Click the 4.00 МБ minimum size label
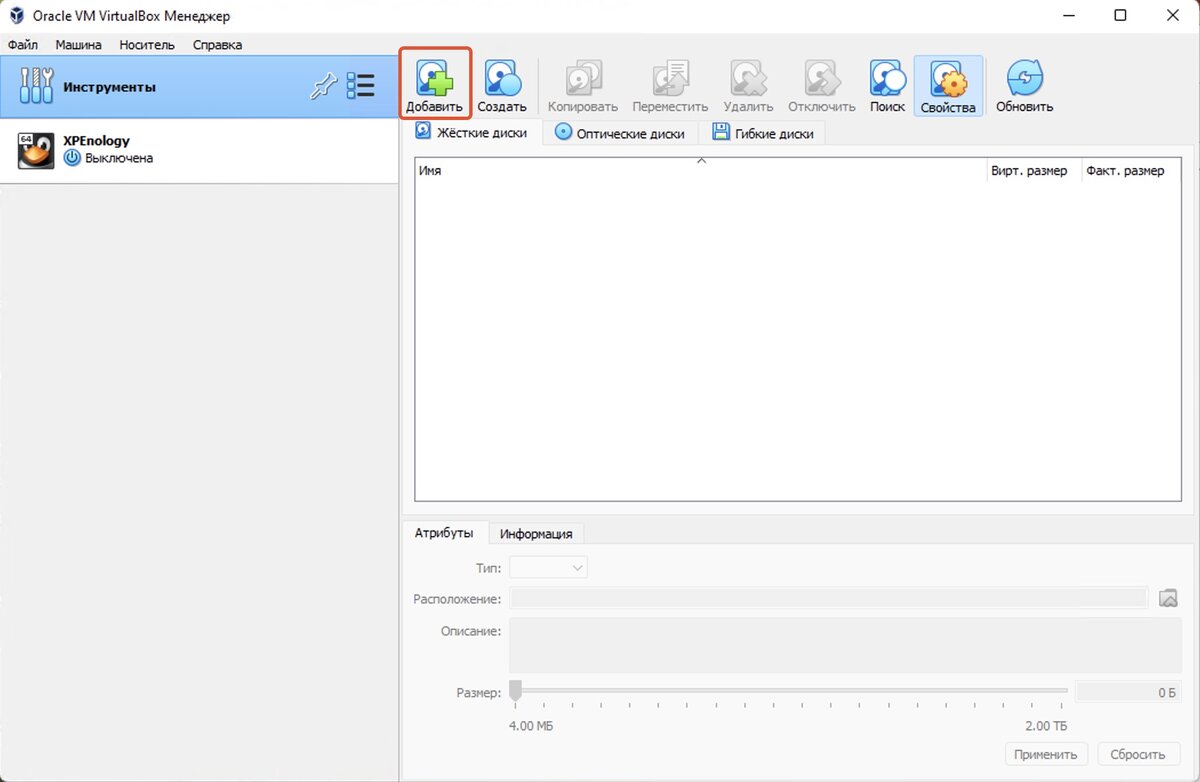The width and height of the screenshot is (1200, 782). (531, 726)
